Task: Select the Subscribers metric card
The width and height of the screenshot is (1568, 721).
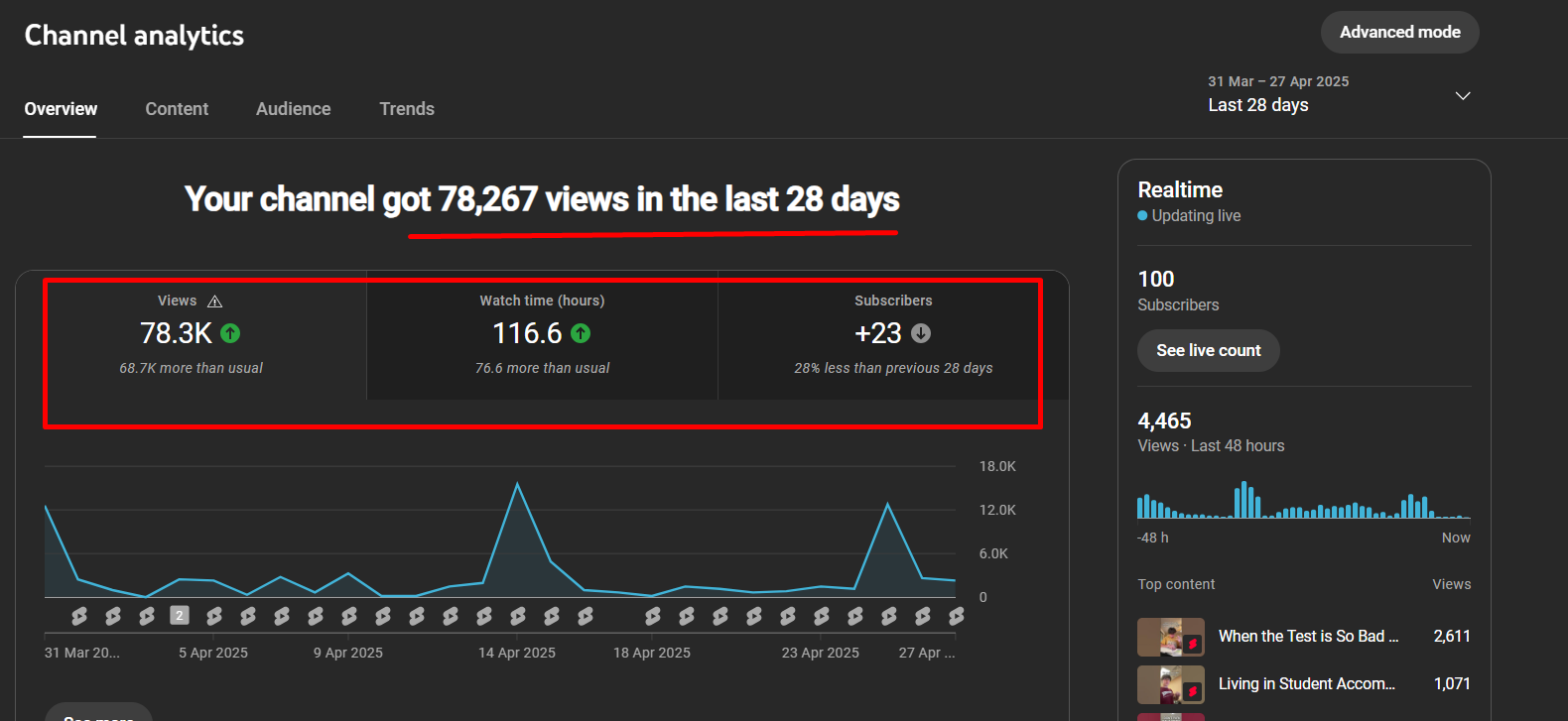Action: coord(893,335)
